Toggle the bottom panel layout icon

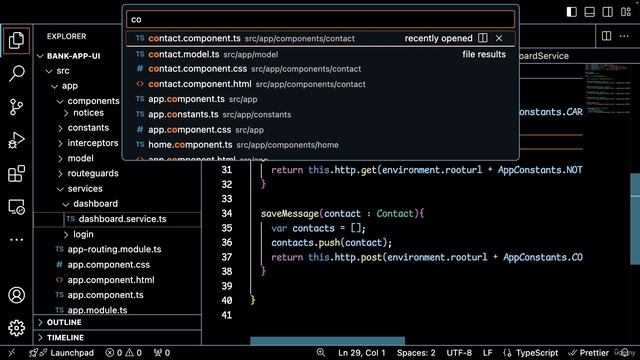[x=589, y=12]
